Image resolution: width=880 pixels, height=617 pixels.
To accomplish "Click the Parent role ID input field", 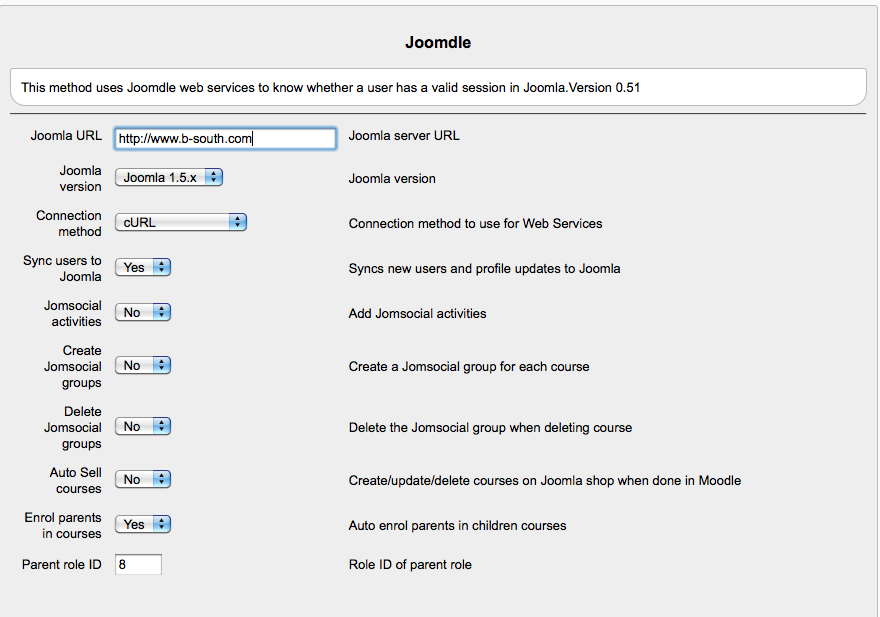I will click(x=138, y=565).
